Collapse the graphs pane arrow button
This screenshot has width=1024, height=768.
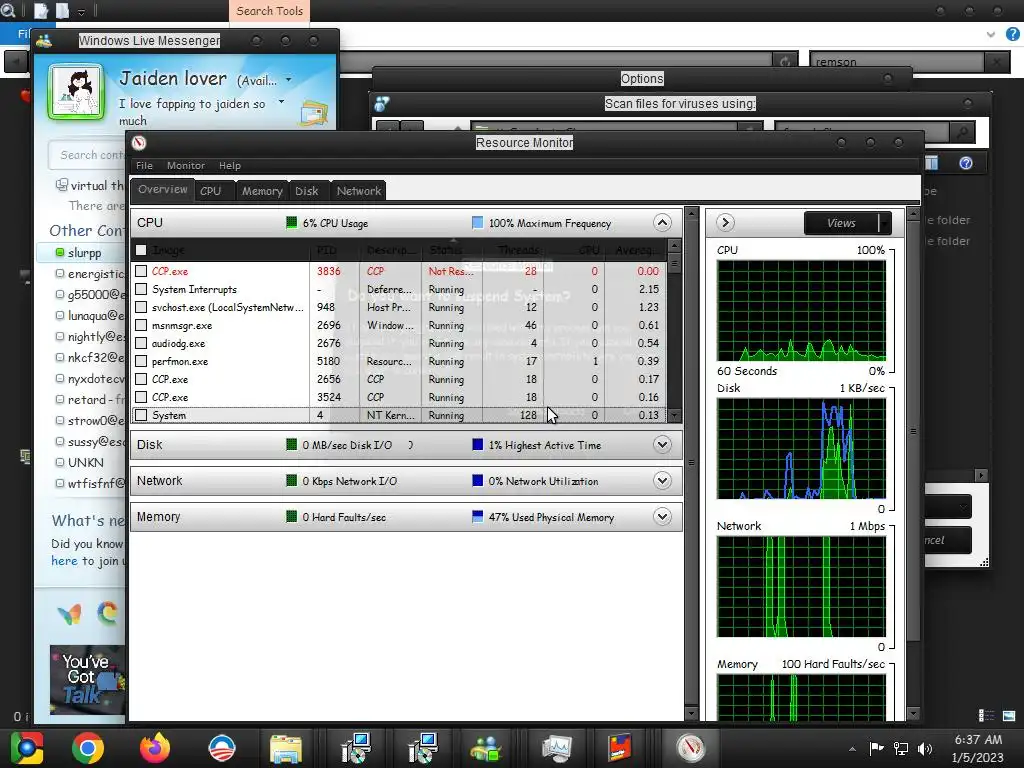tap(725, 223)
